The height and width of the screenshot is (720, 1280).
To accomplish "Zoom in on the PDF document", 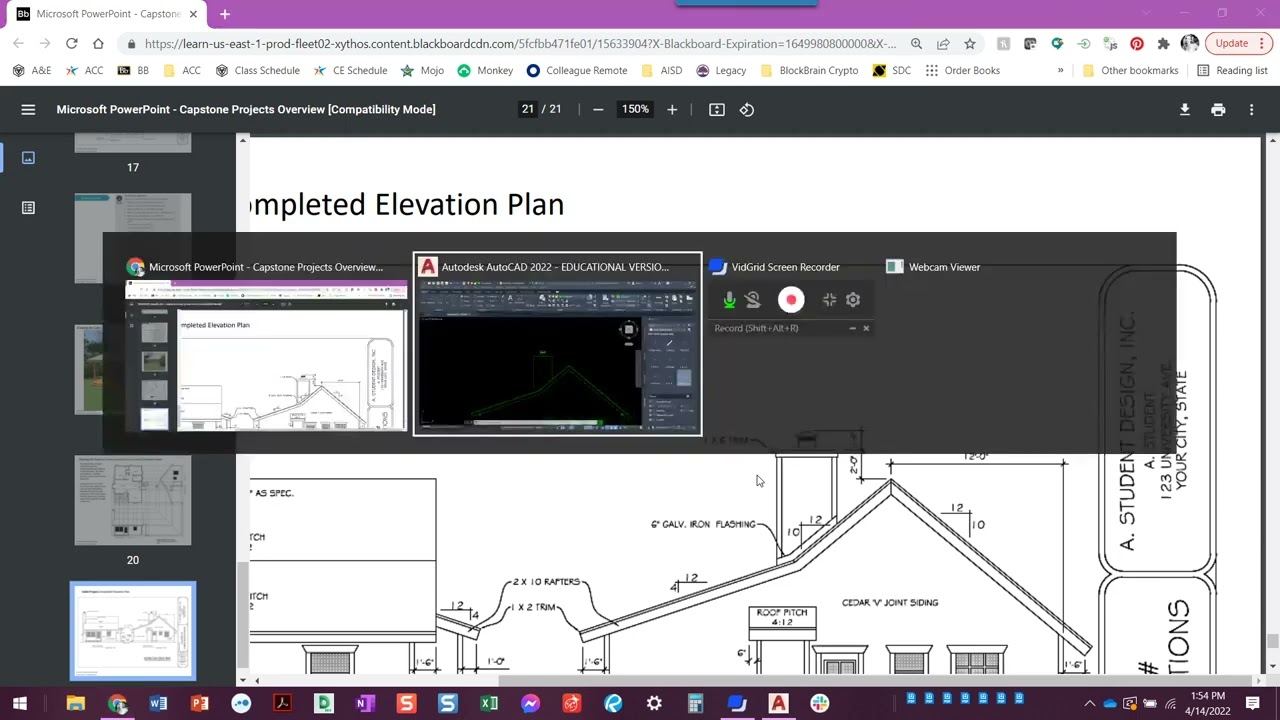I will coord(672,110).
